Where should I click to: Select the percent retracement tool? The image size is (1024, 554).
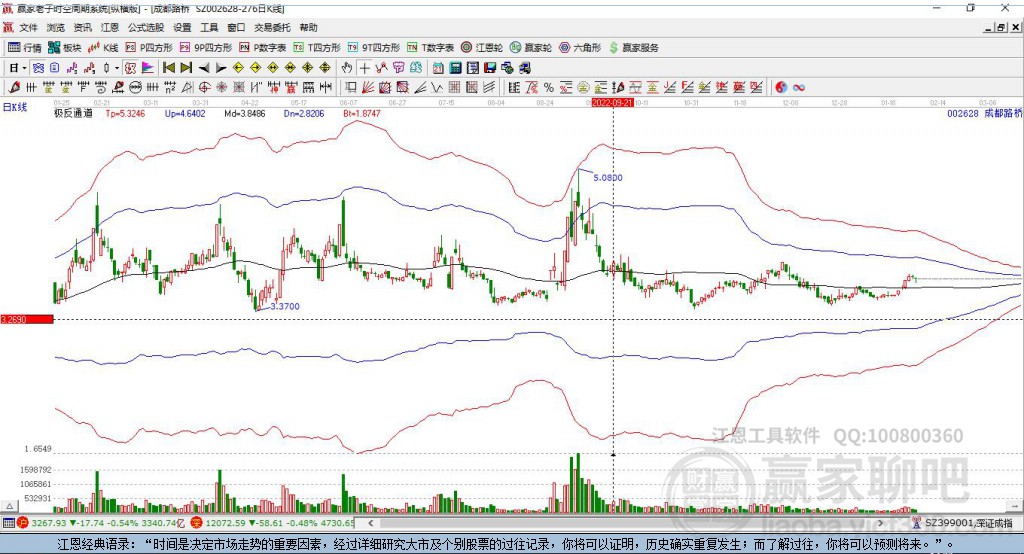(549, 87)
